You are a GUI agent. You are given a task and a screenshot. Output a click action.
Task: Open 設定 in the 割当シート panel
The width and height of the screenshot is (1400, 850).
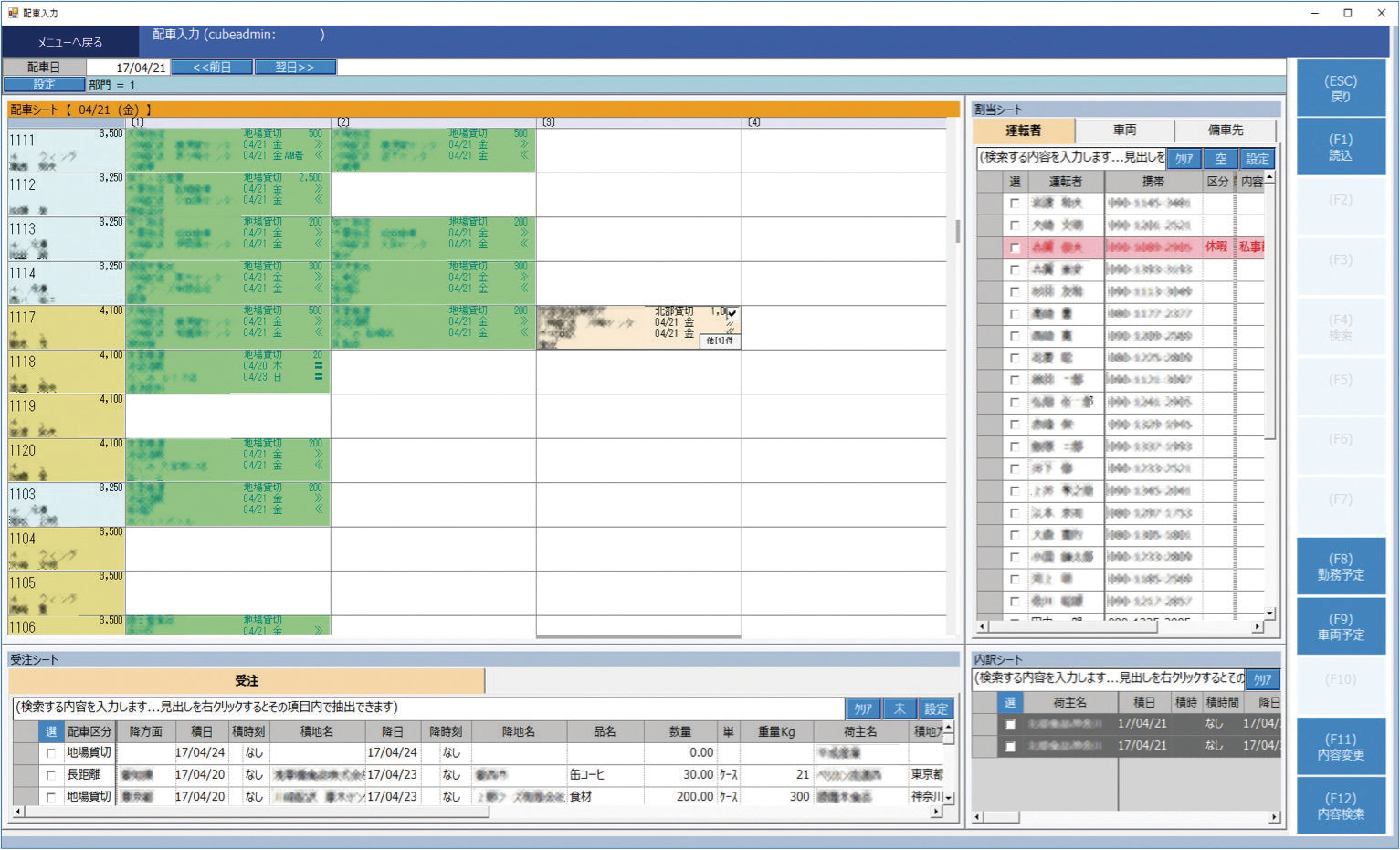(1258, 159)
